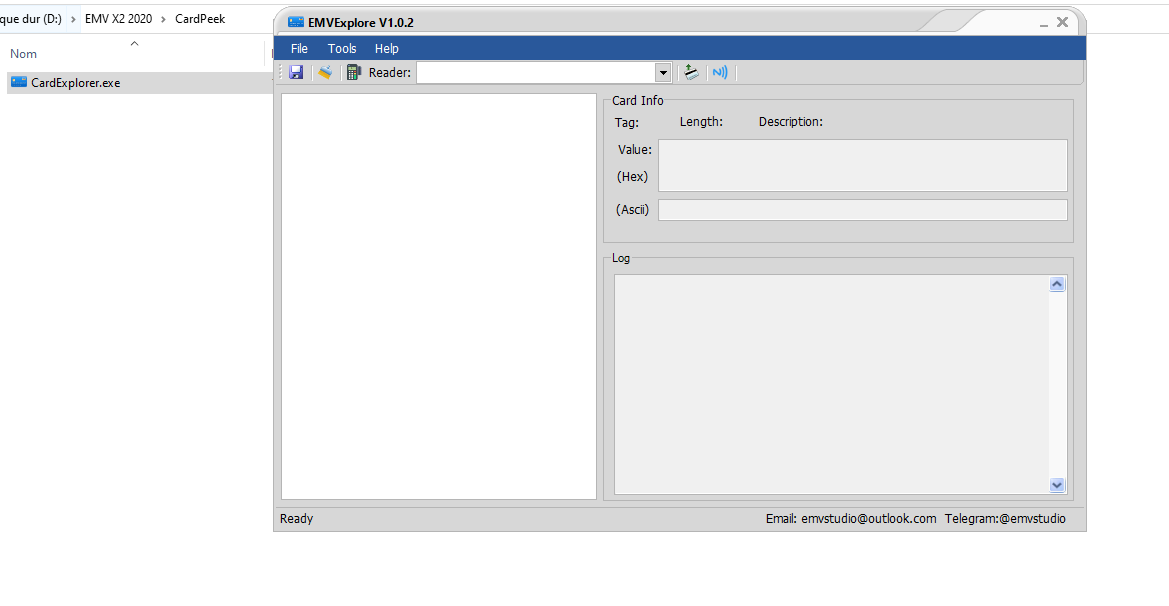Close the EMVExplore window
This screenshot has height=606, width=1169.
pos(1062,22)
